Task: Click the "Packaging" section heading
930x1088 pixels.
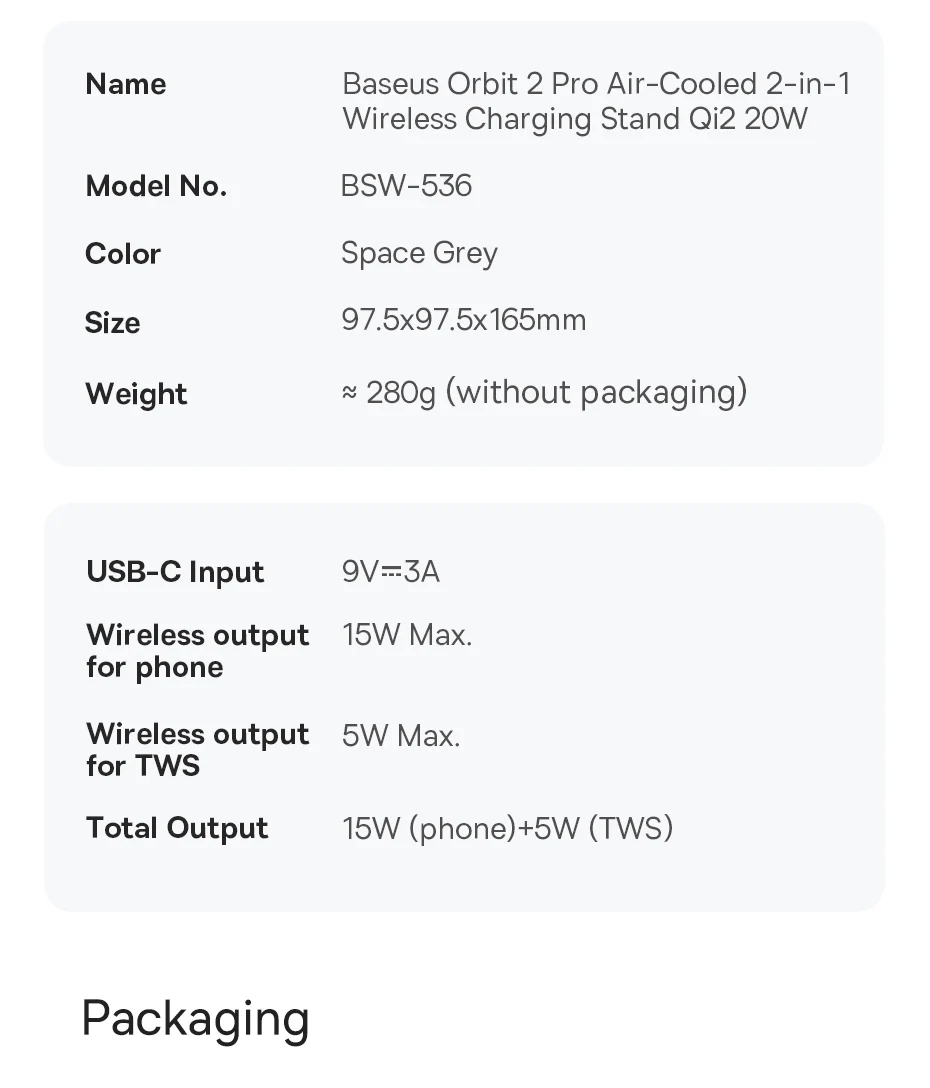Action: 195,1018
